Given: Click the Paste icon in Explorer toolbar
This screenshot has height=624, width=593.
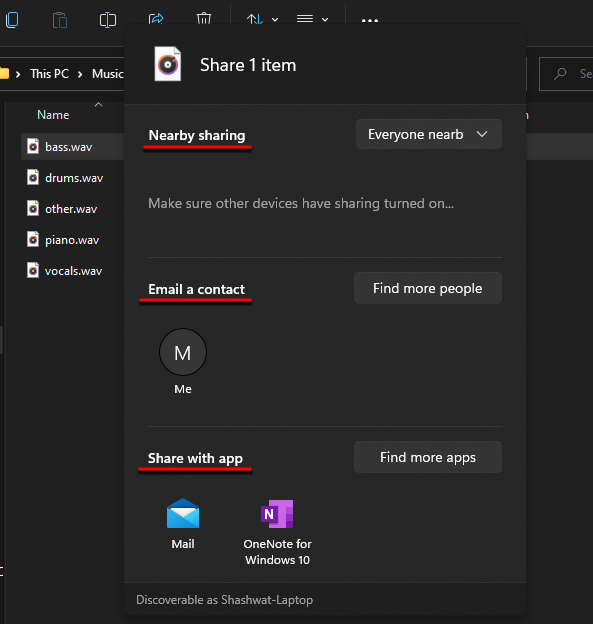Looking at the screenshot, I should click(60, 20).
